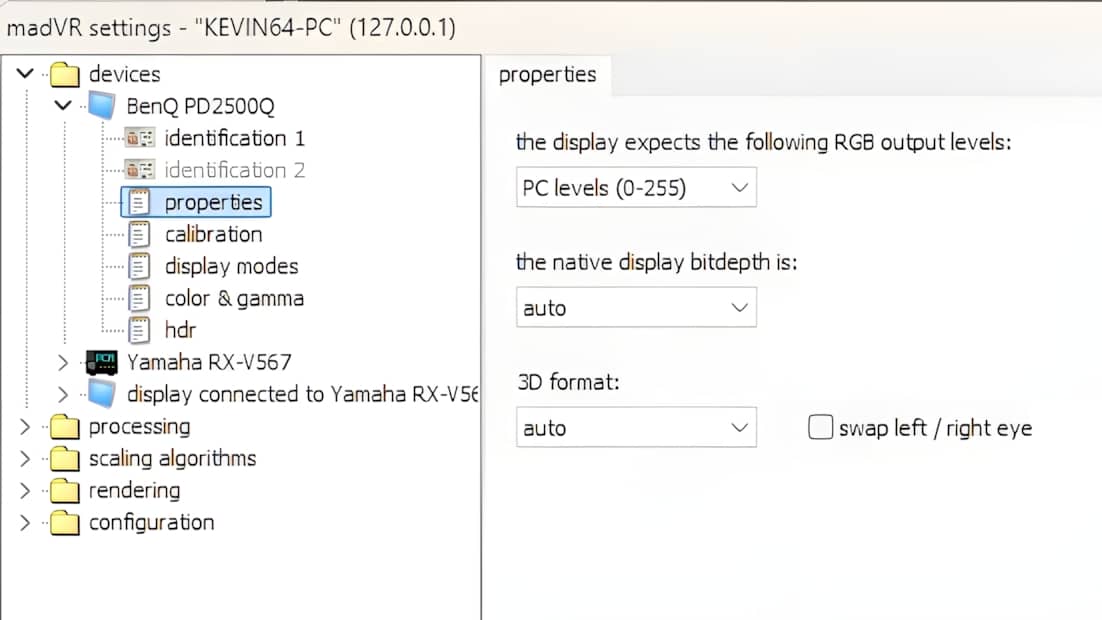The image size is (1102, 620).
Task: Click the BenQ PD2500Q monitor icon
Action: coord(101,106)
